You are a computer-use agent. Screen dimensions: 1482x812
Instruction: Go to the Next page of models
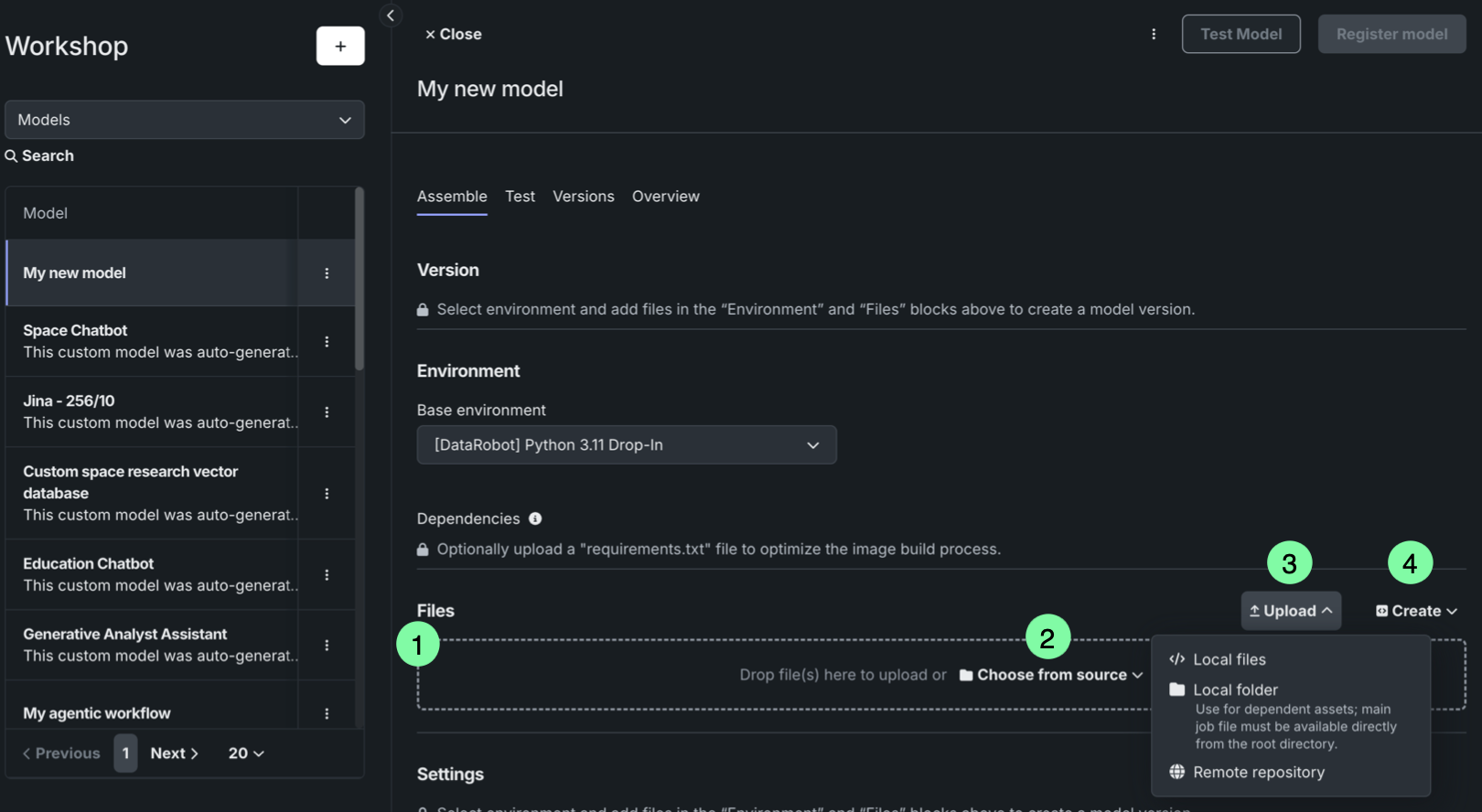(x=174, y=753)
